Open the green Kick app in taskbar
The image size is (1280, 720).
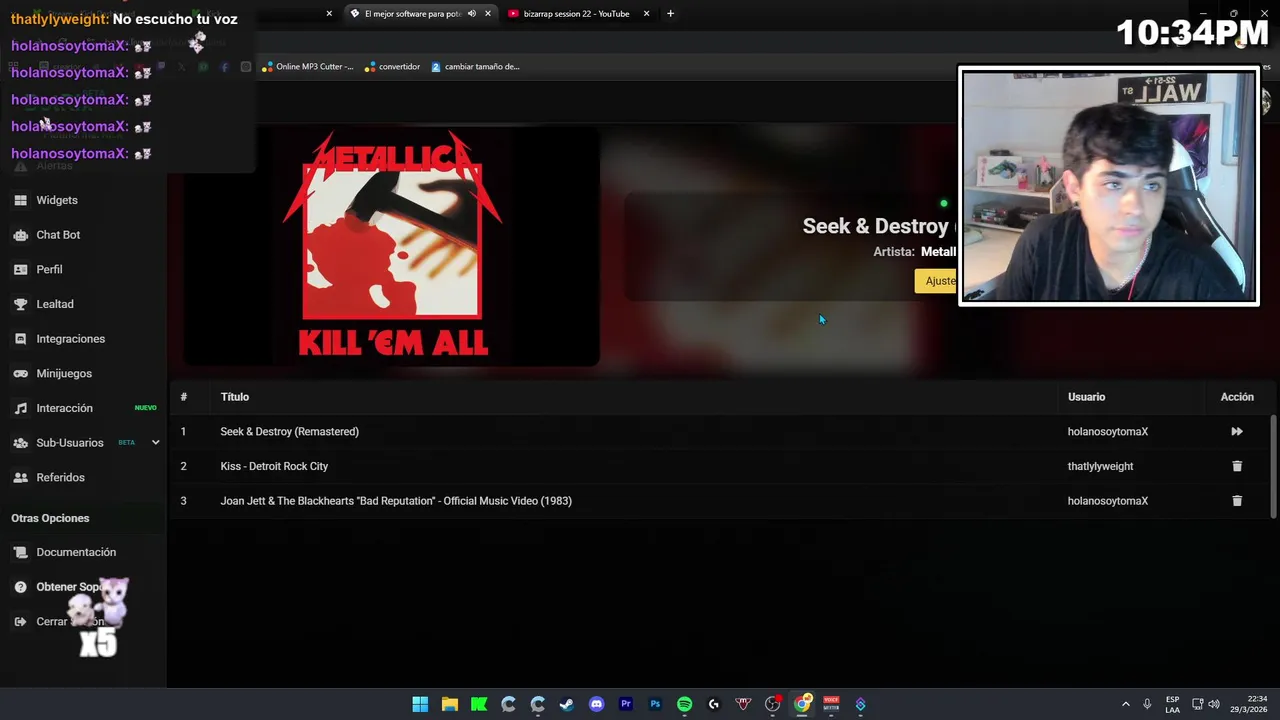pos(479,704)
